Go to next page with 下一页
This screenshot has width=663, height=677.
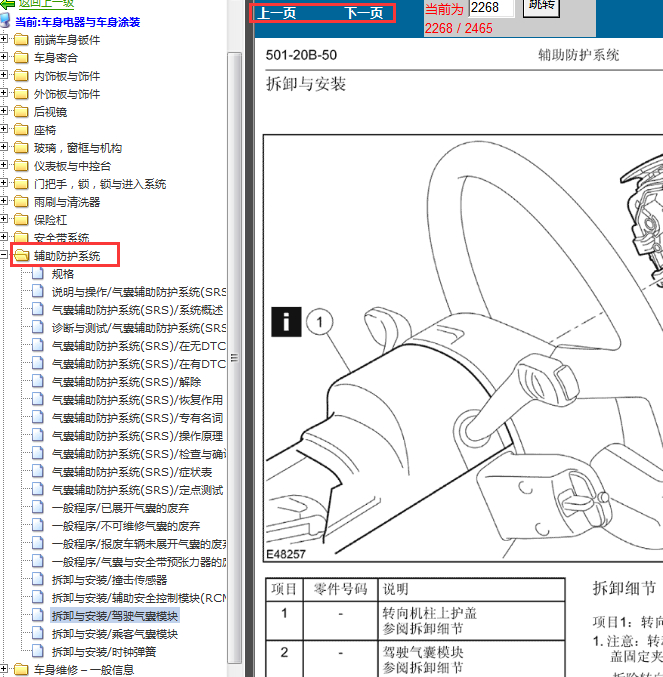point(363,13)
